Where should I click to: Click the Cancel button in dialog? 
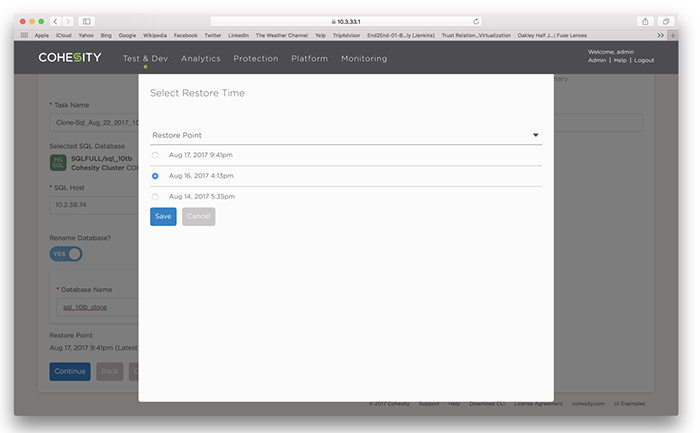click(x=198, y=216)
